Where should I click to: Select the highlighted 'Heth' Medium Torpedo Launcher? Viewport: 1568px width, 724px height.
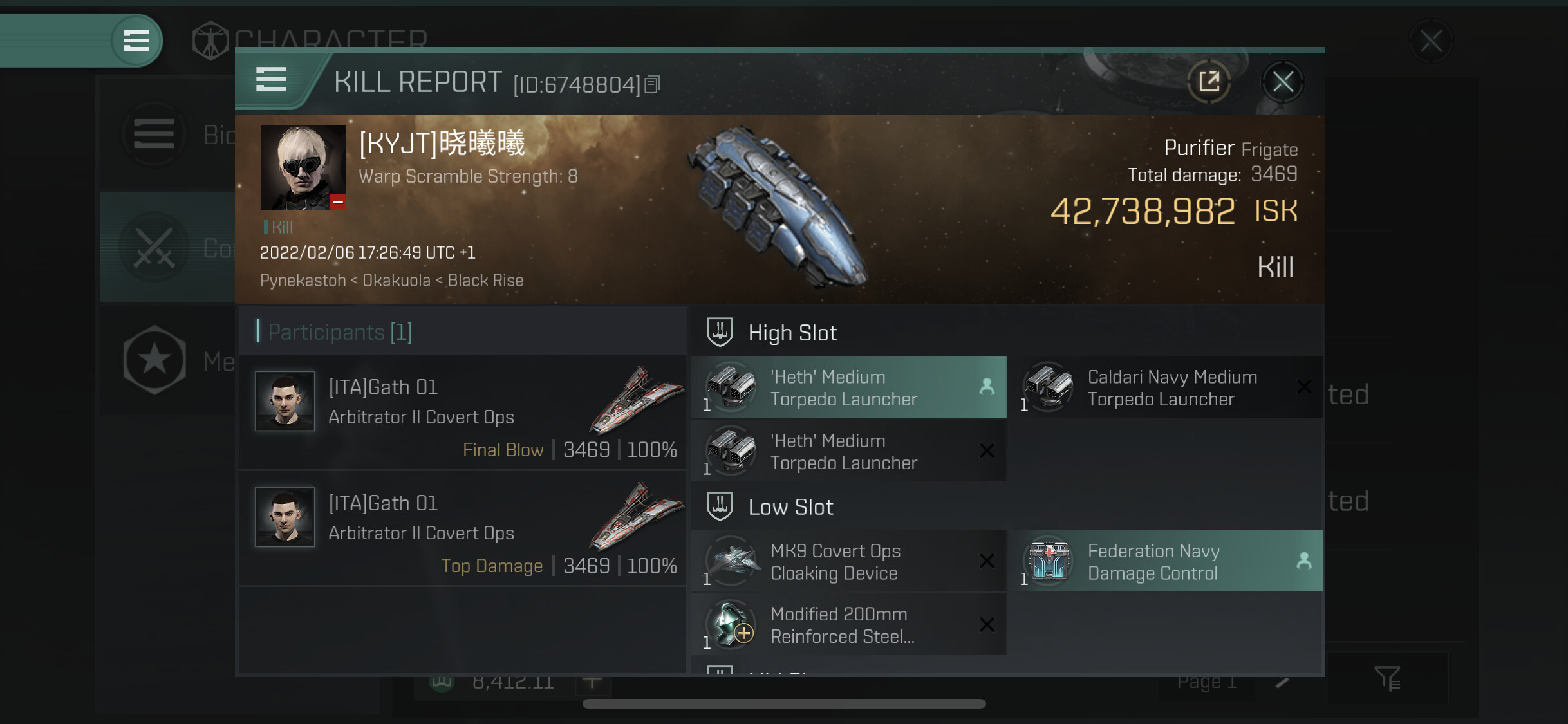[848, 387]
